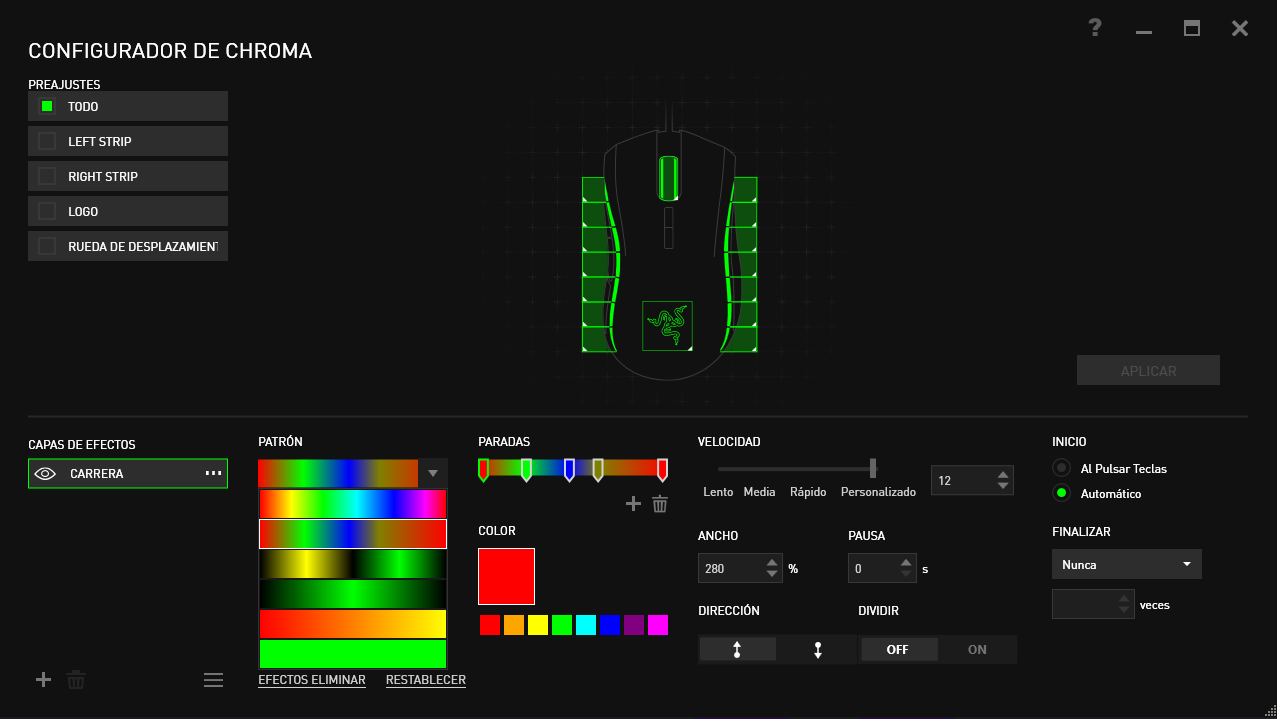The width and height of the screenshot is (1277, 719).
Task: Set speed to the Media label
Action: coord(759,492)
